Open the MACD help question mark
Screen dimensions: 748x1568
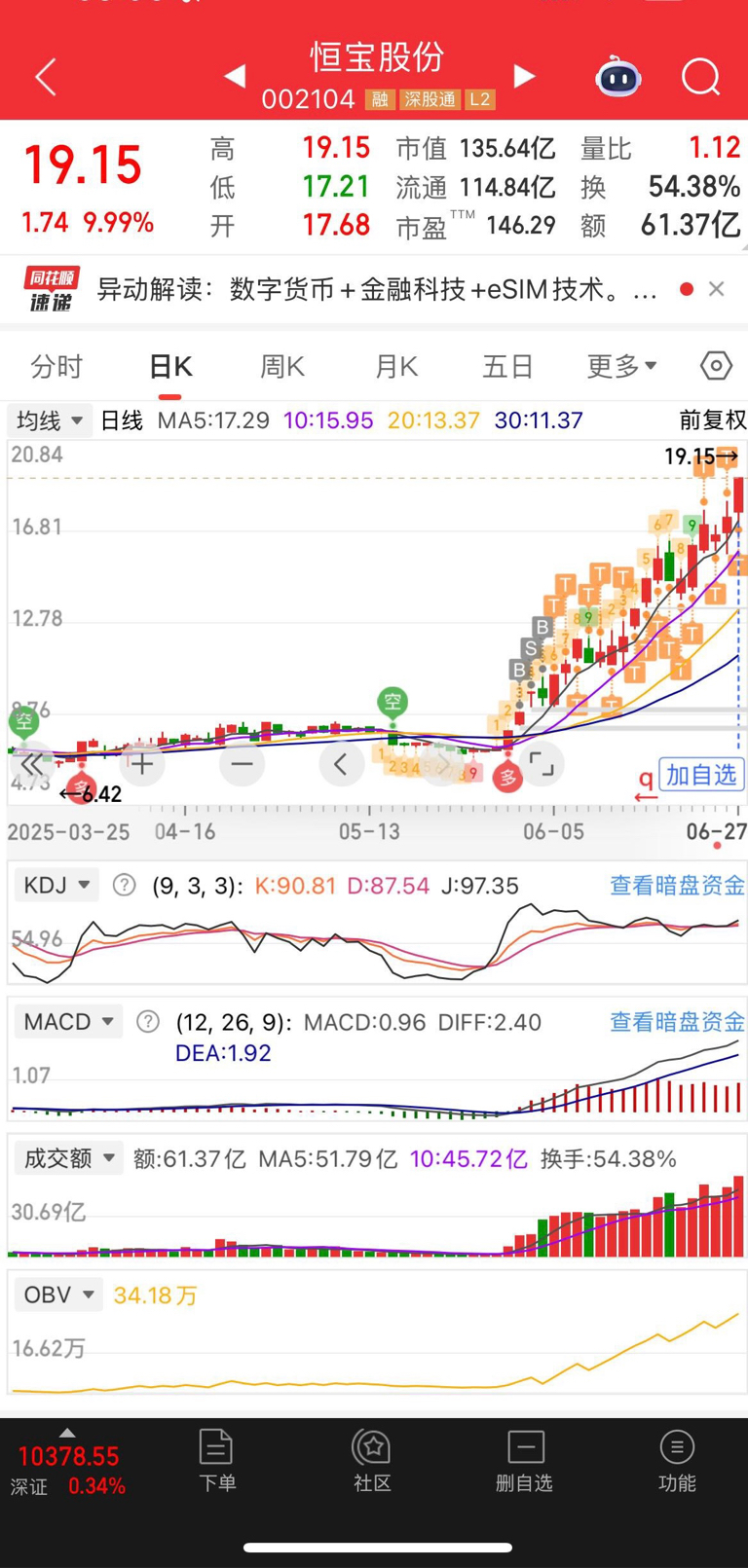tap(147, 1022)
